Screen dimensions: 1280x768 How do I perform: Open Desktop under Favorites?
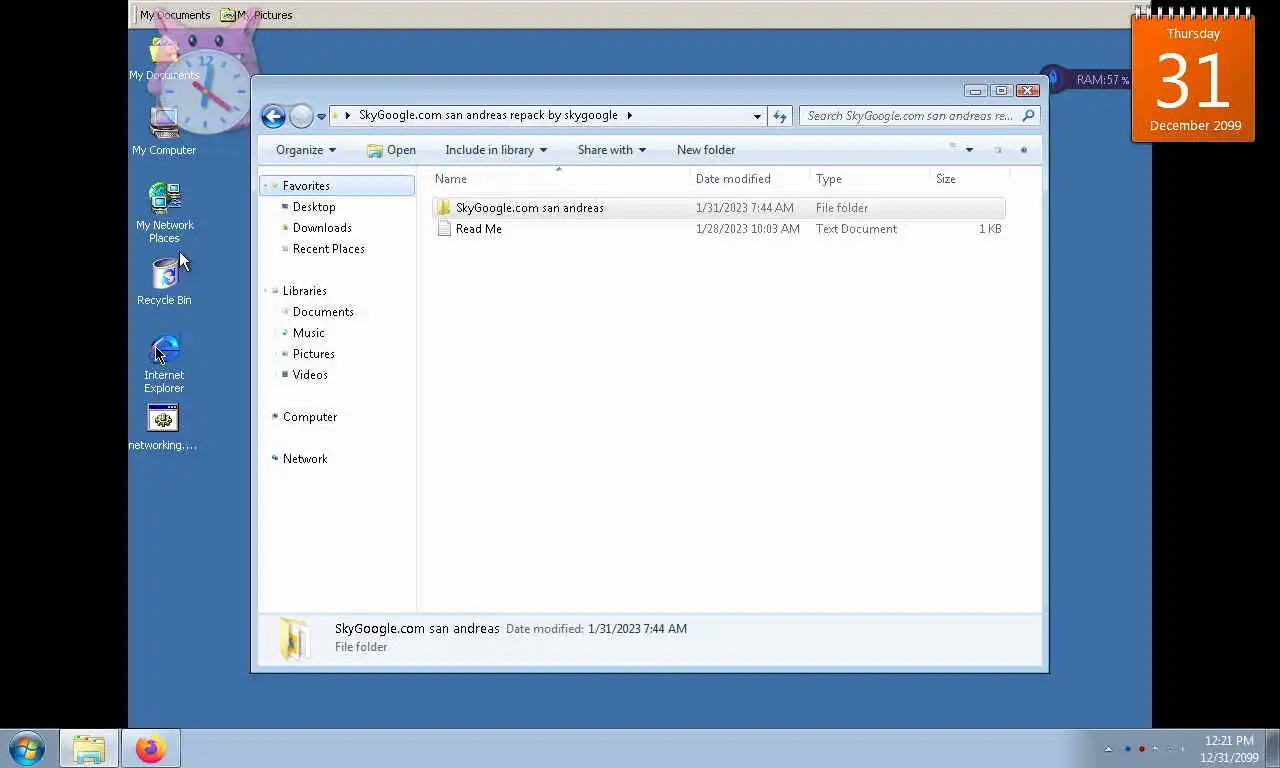(314, 207)
